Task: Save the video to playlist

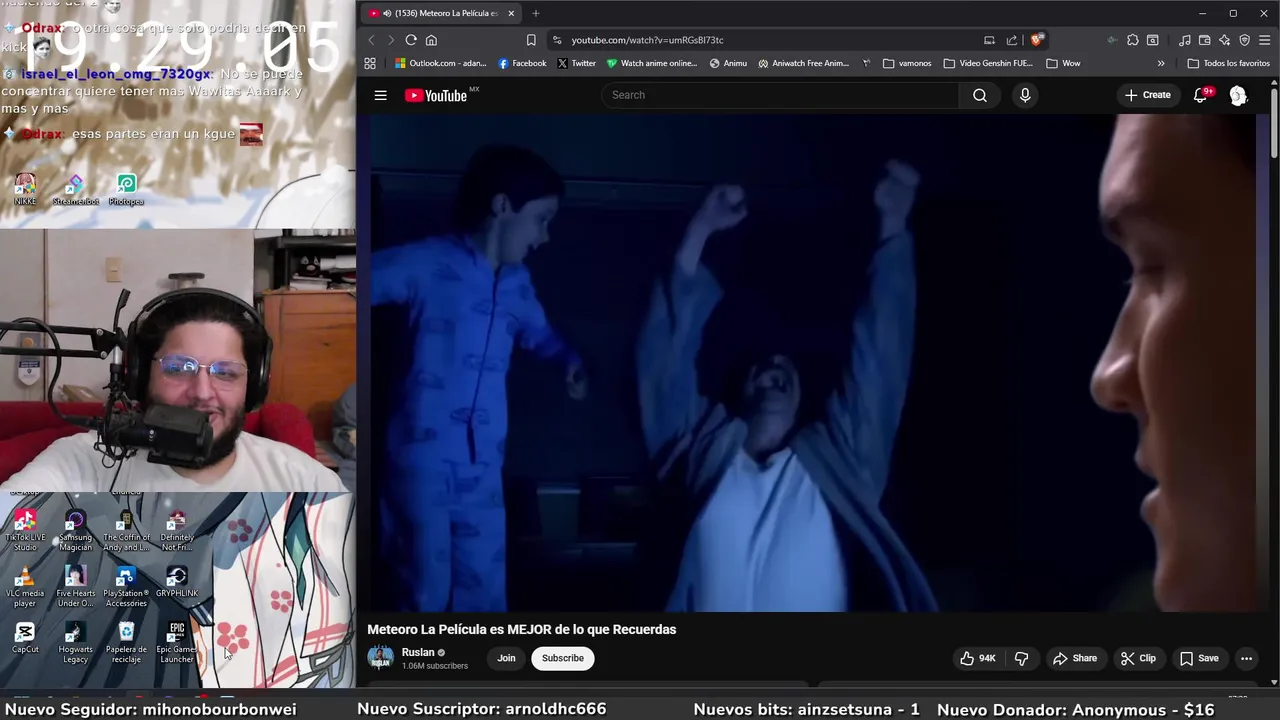Action: click(x=1199, y=658)
